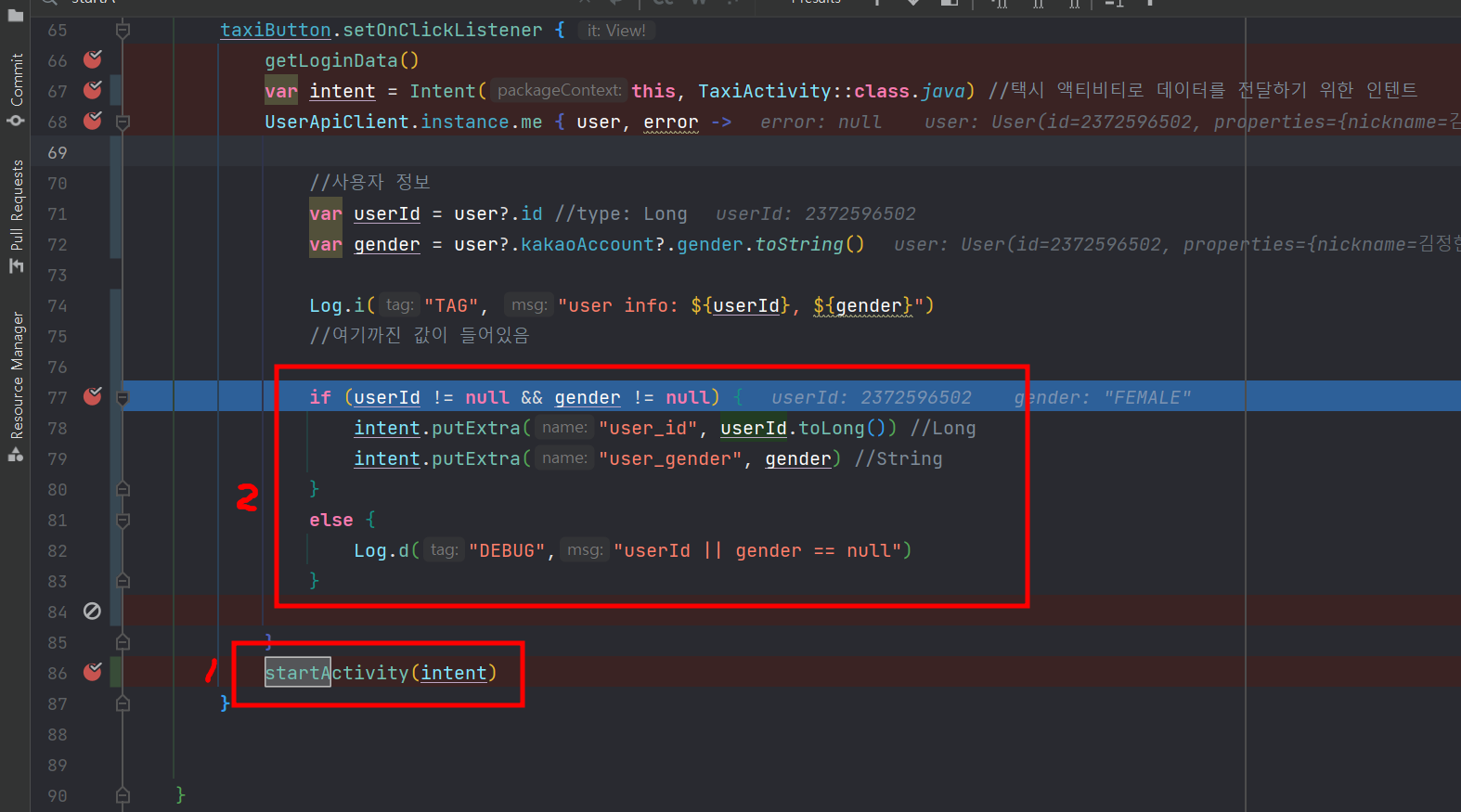Click the Korean comment on line 70
The height and width of the screenshot is (812, 1461).
tap(370, 182)
